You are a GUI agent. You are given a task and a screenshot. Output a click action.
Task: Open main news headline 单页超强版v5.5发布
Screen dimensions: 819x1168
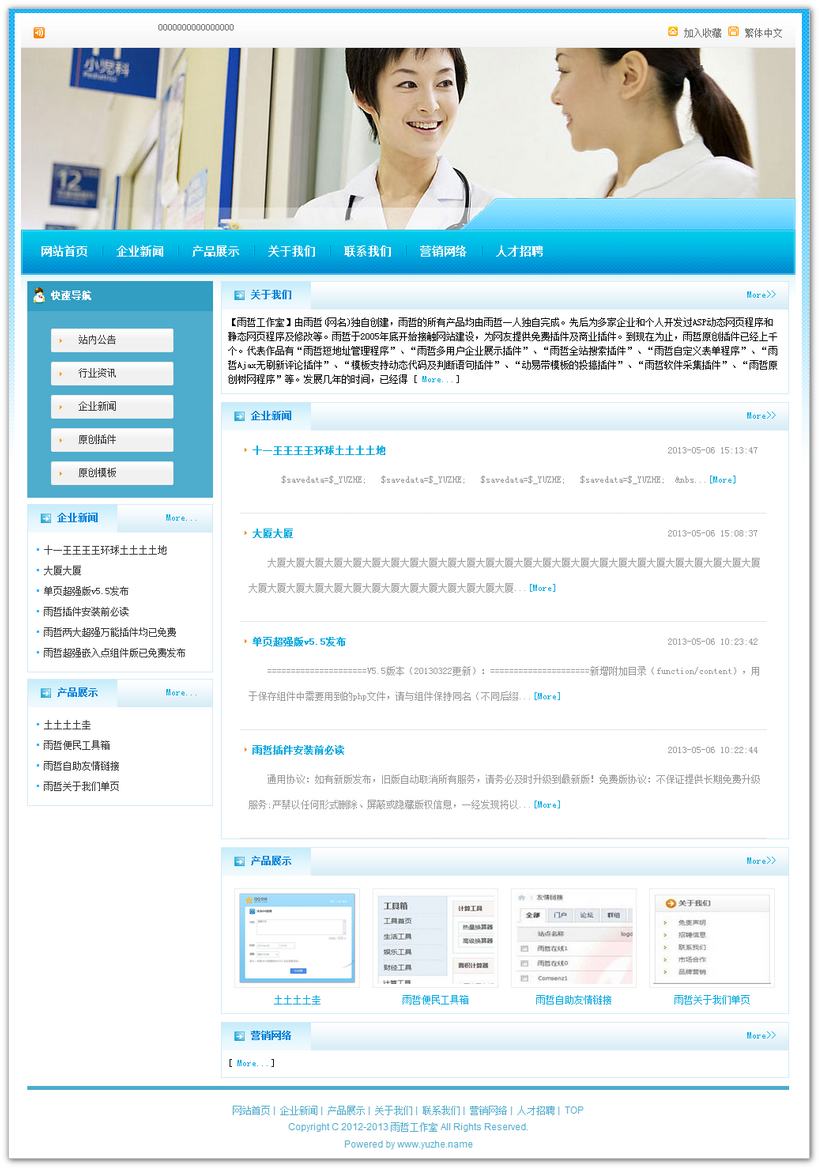(x=298, y=642)
